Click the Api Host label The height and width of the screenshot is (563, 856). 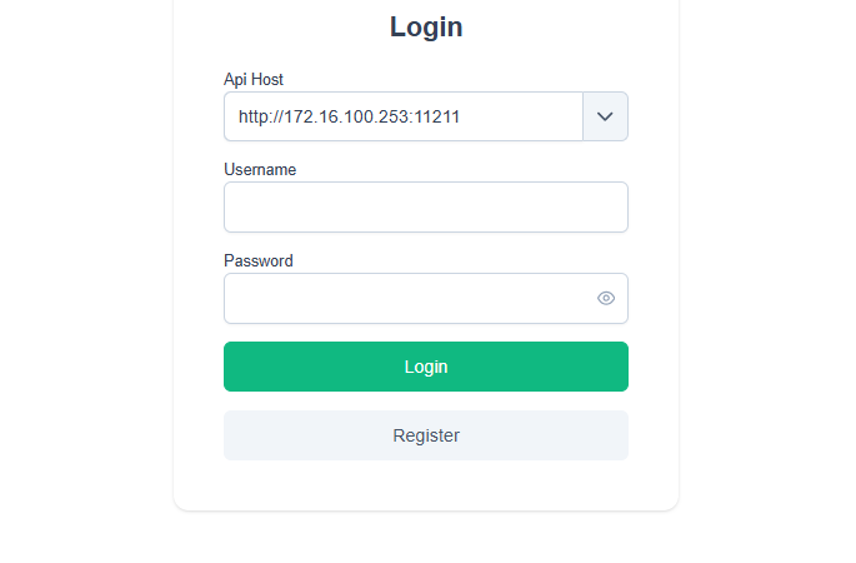coord(254,79)
